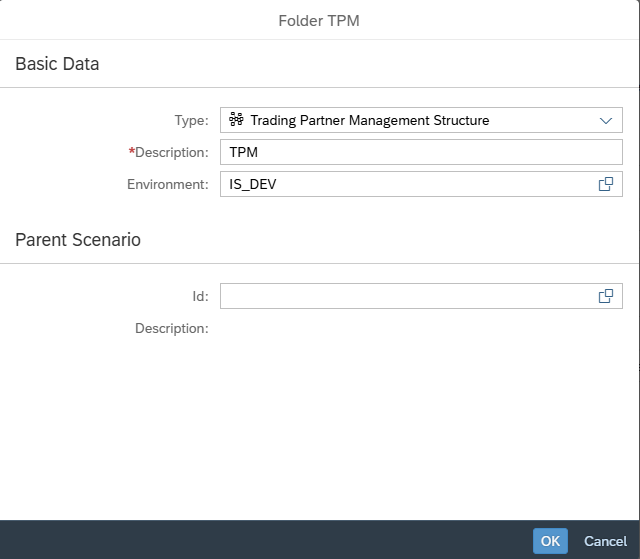
Task: Click the Environment field label
Action: 167,184
